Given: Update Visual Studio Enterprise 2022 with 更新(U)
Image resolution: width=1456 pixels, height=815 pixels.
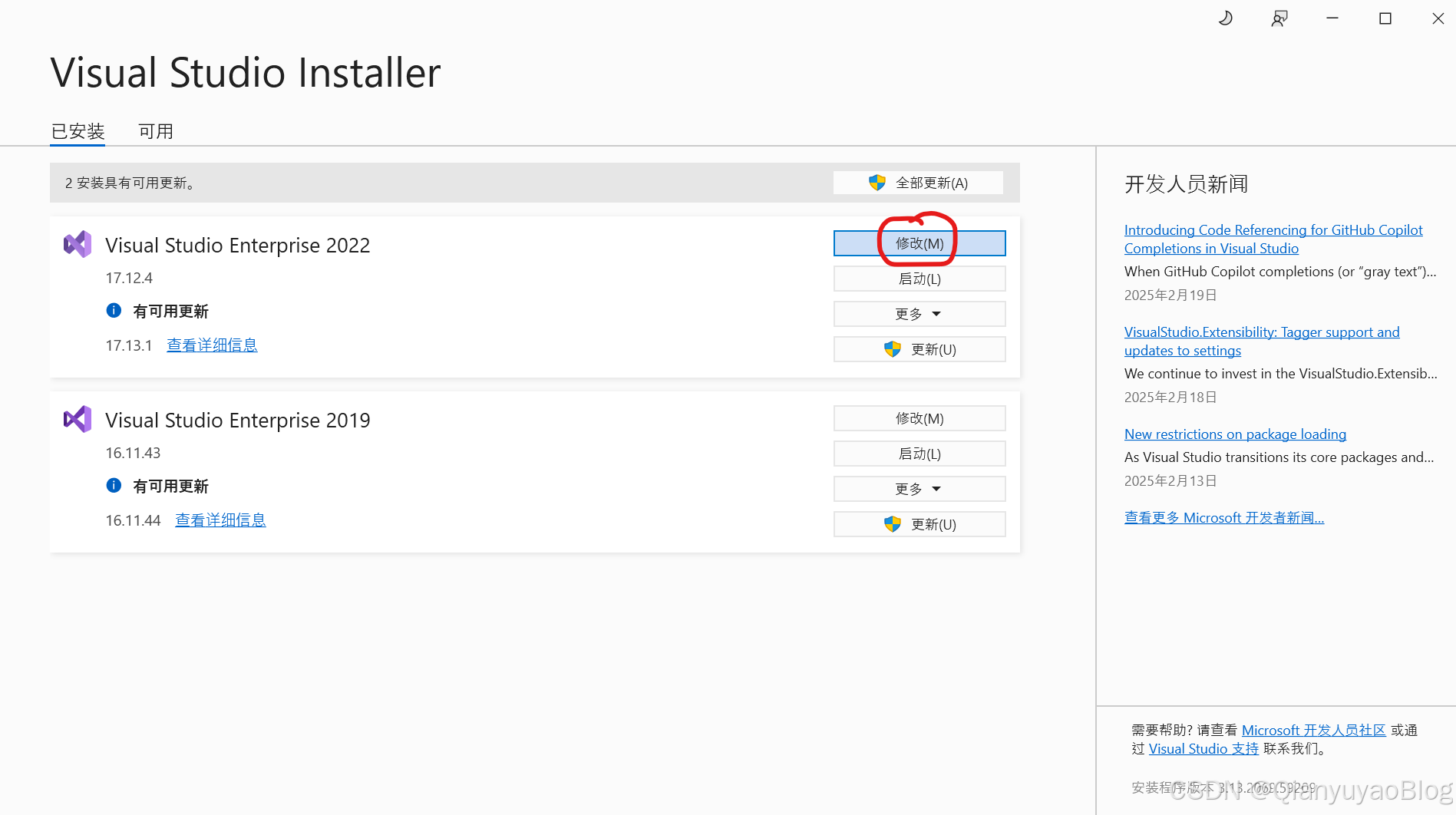Looking at the screenshot, I should [919, 349].
